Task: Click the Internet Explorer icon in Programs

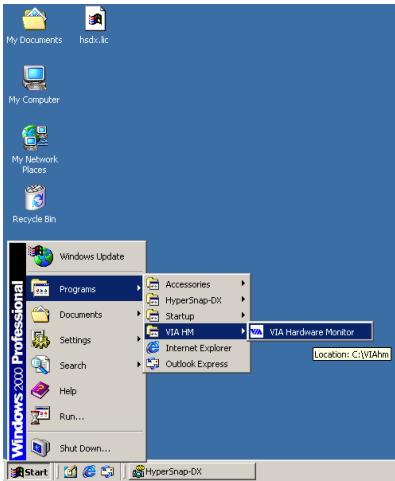Action: pyautogui.click(x=153, y=348)
